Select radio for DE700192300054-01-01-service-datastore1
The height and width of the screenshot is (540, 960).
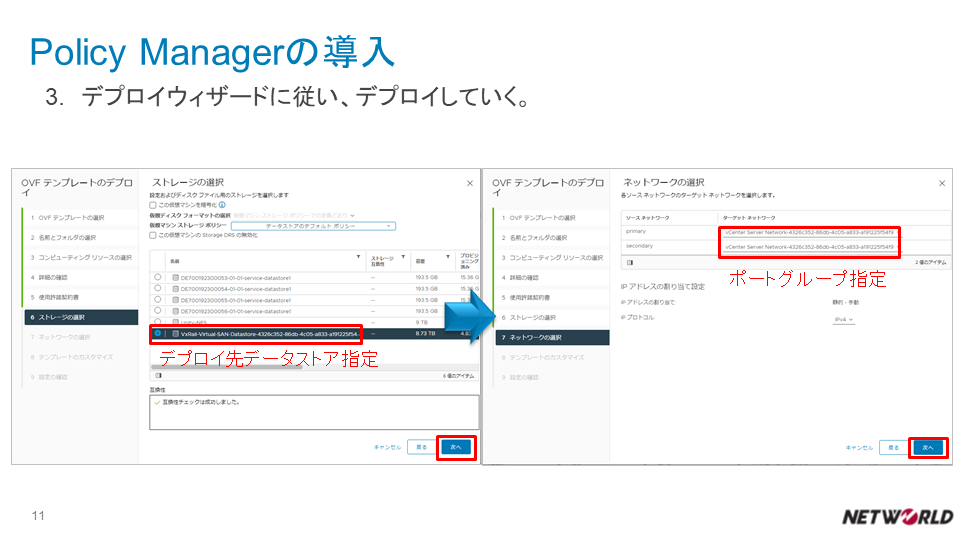[x=158, y=288]
